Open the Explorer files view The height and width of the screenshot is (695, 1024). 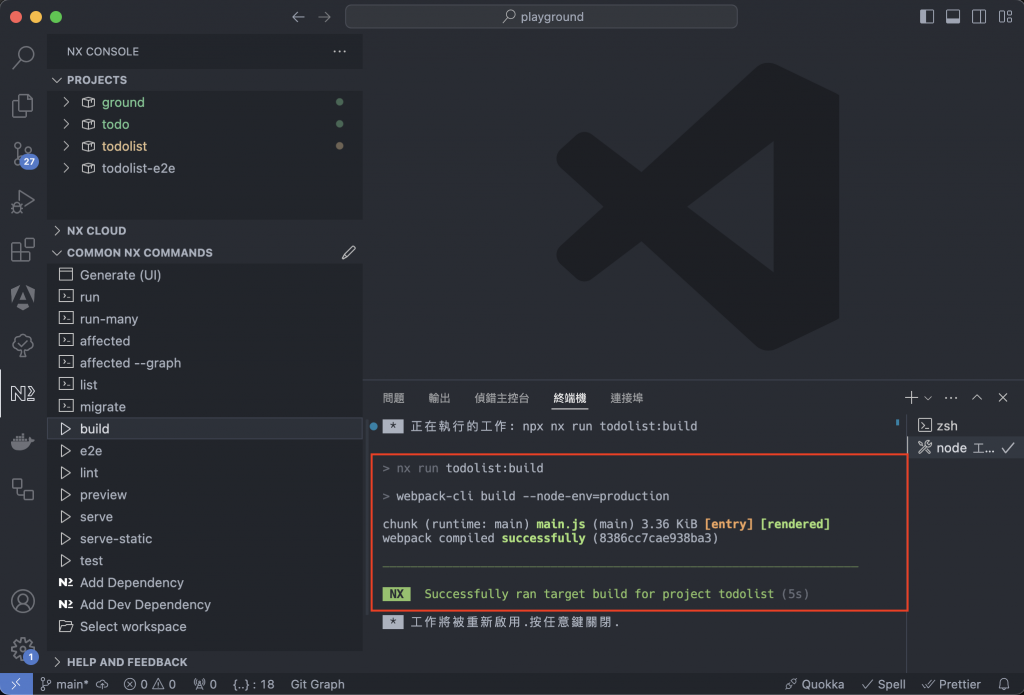pos(23,106)
